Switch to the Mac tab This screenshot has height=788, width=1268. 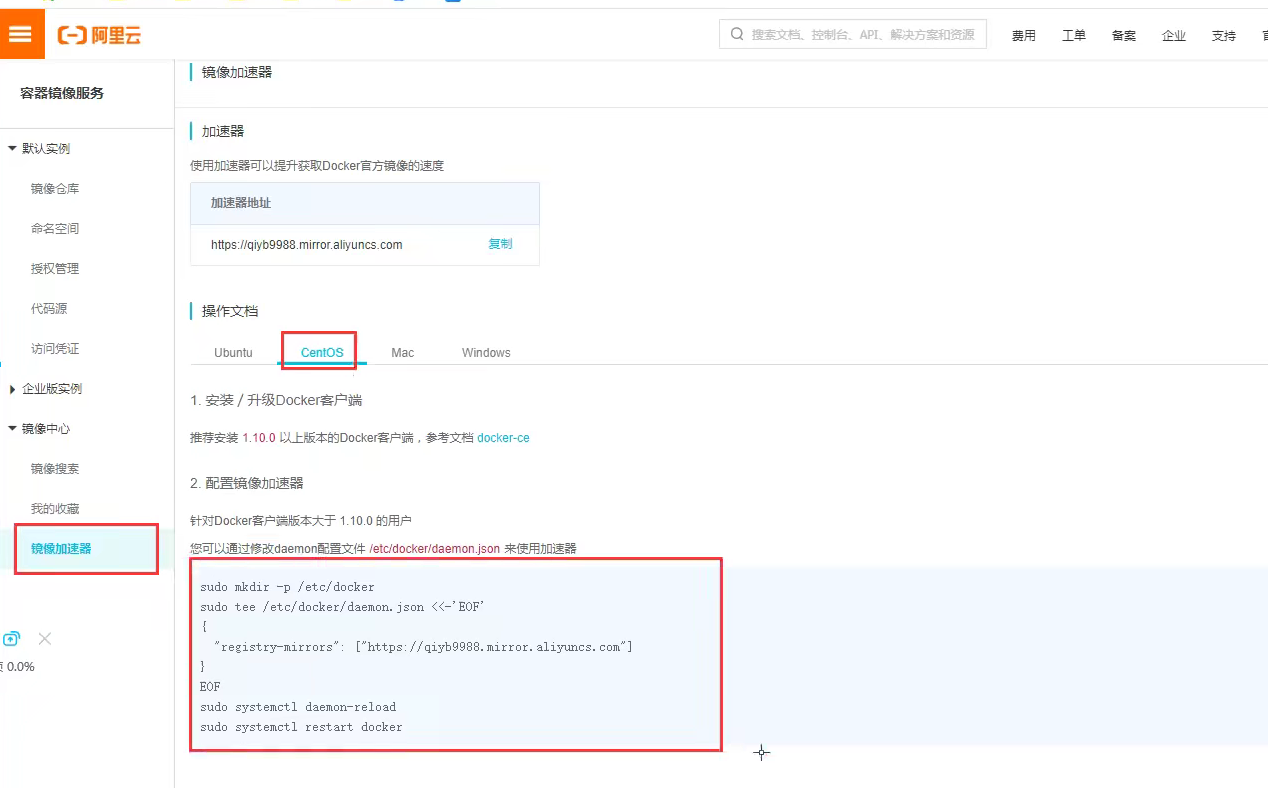(403, 353)
